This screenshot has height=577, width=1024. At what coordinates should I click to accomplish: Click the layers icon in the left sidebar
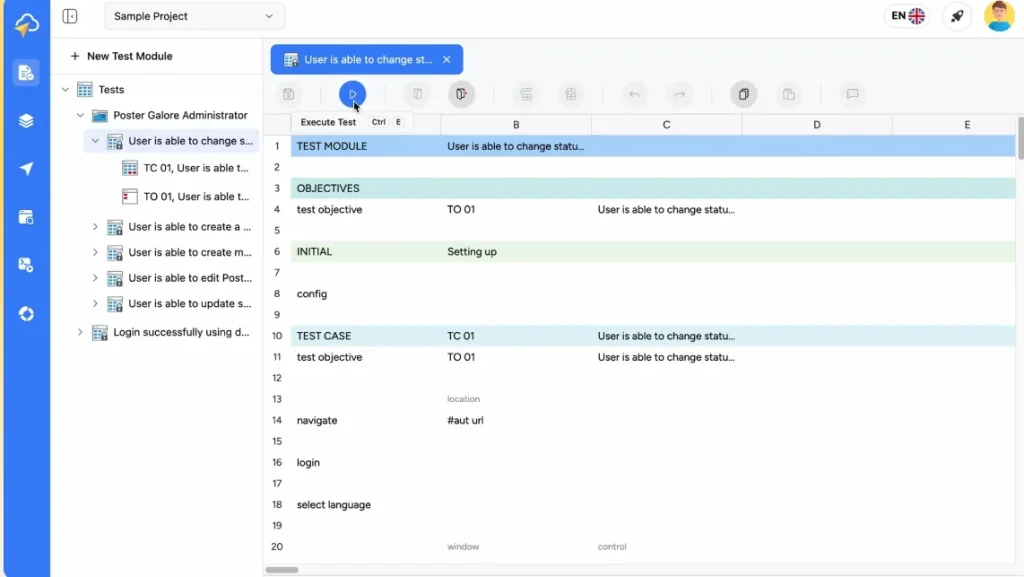coord(26,120)
